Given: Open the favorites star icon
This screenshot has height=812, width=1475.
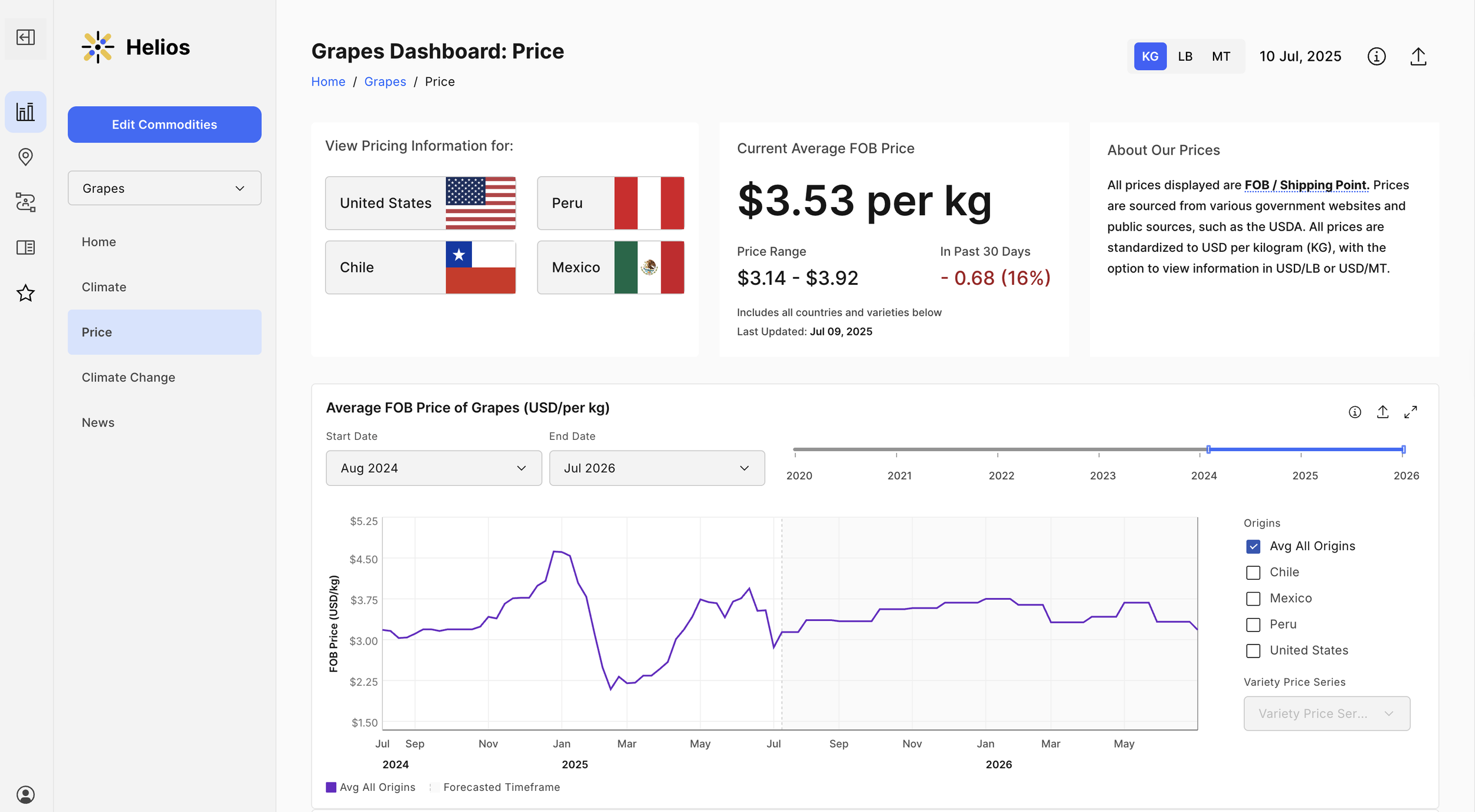Looking at the screenshot, I should pyautogui.click(x=25, y=293).
